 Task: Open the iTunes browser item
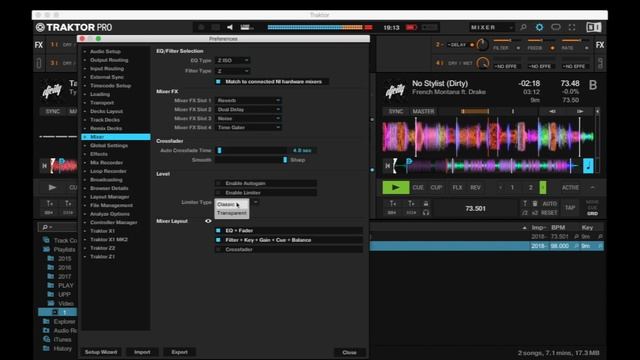(x=57, y=340)
